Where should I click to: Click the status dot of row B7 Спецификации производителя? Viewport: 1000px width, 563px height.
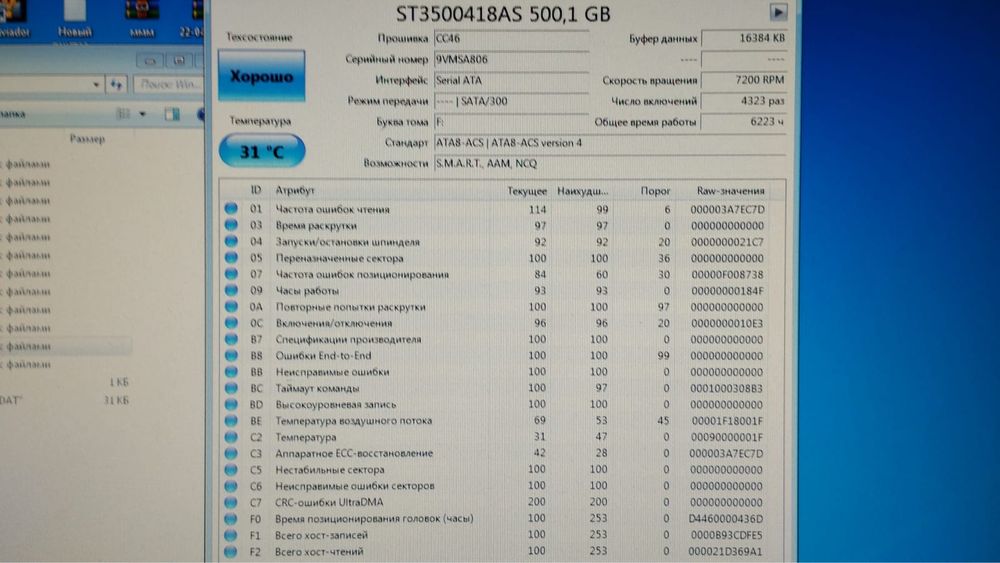231,339
